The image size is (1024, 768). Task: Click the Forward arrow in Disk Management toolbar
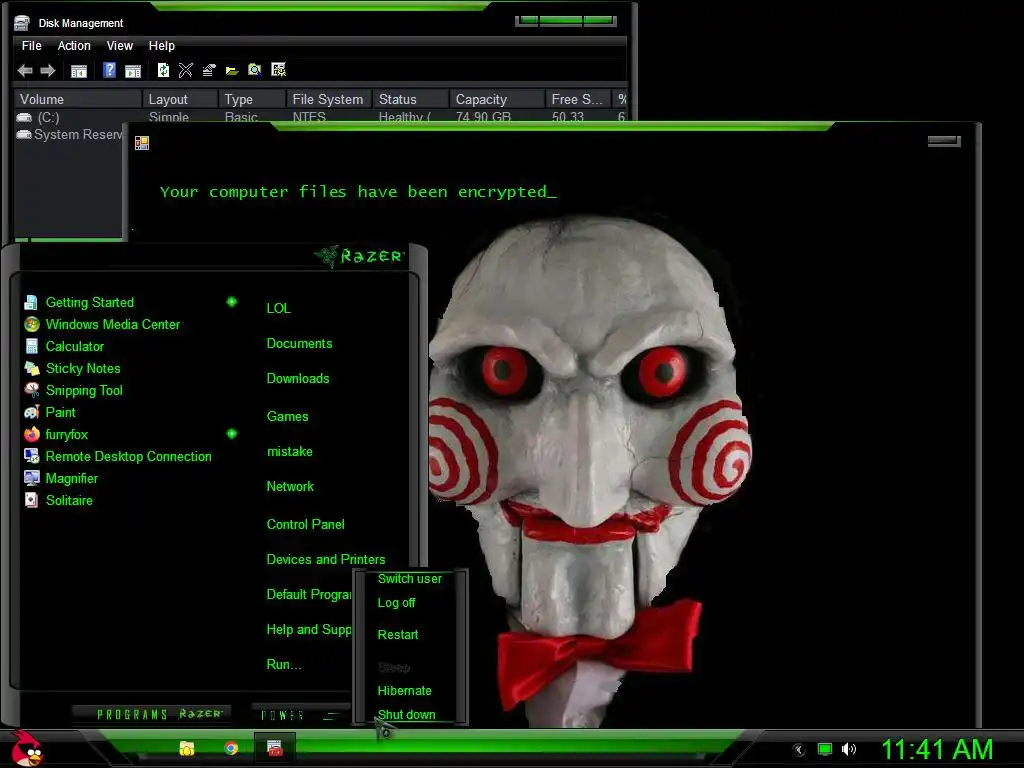pos(48,71)
